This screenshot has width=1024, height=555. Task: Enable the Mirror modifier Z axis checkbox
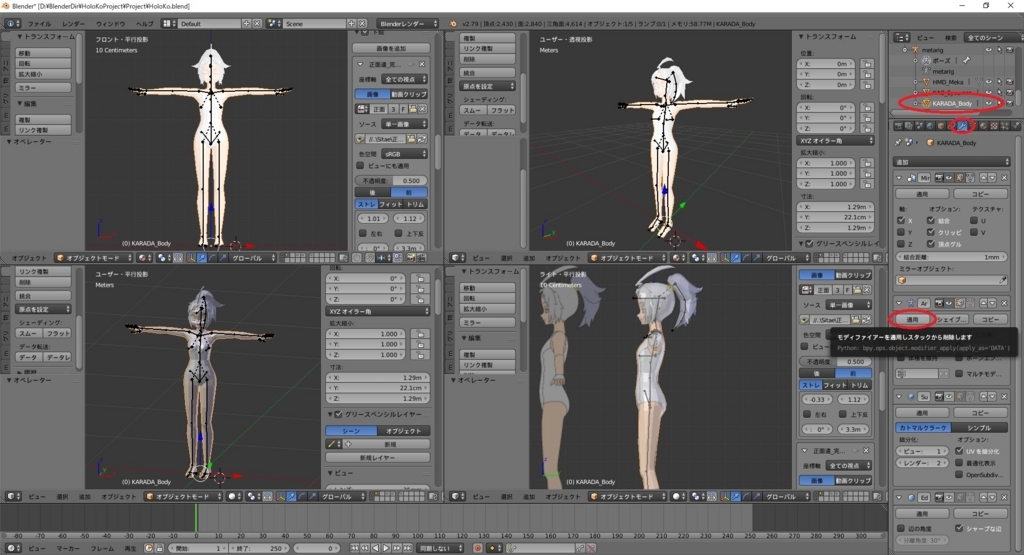click(x=901, y=244)
